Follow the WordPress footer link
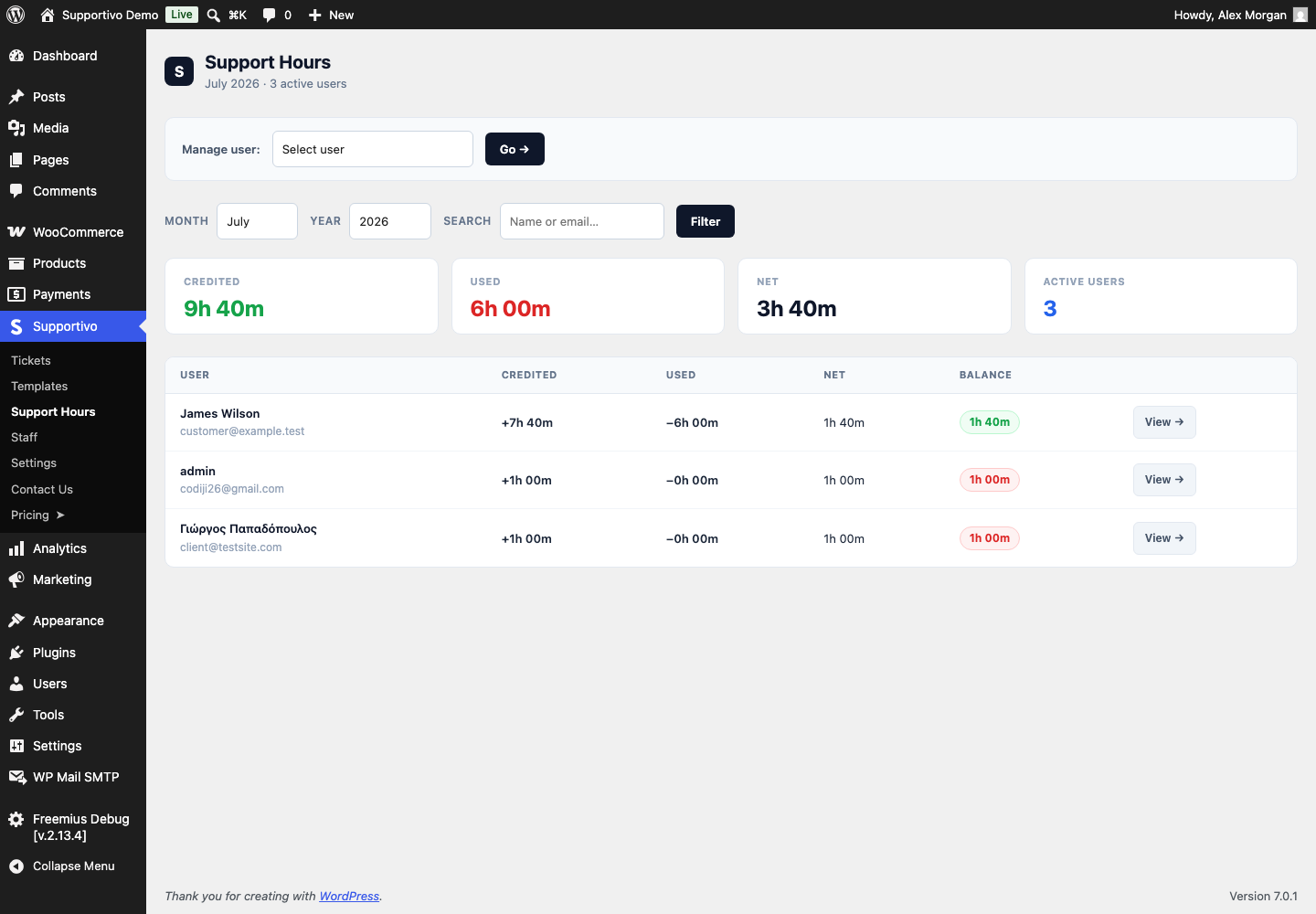Screen dimensions: 1316x914 349,897
